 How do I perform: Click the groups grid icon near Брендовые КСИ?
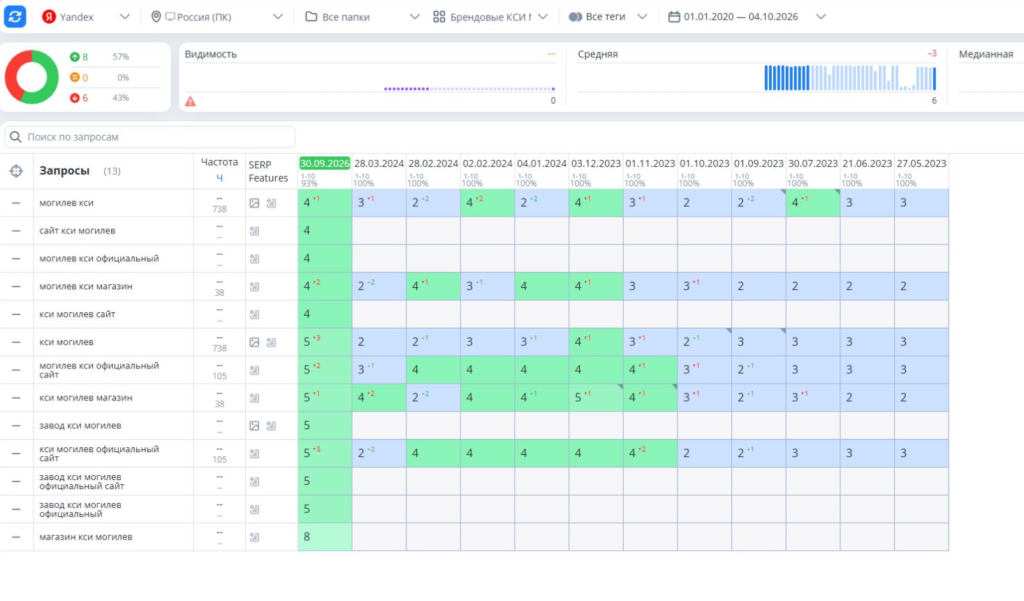(439, 17)
